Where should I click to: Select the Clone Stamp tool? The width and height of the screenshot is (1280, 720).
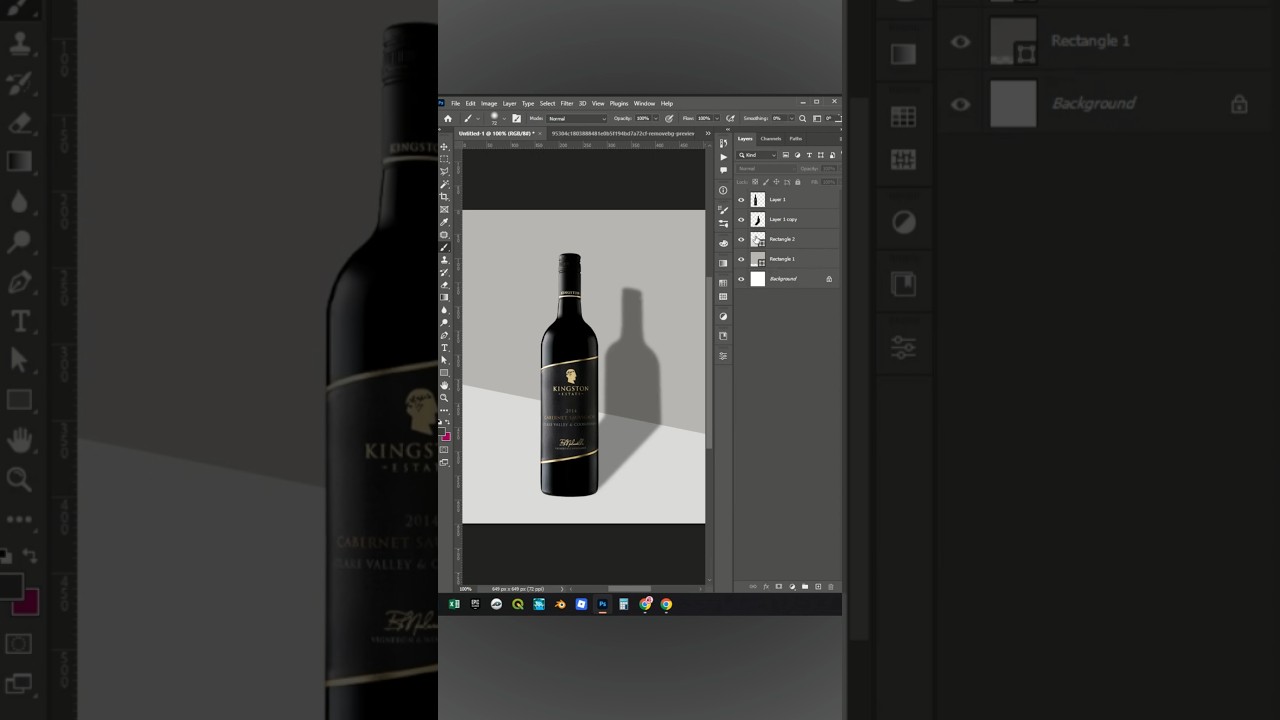pyautogui.click(x=445, y=259)
